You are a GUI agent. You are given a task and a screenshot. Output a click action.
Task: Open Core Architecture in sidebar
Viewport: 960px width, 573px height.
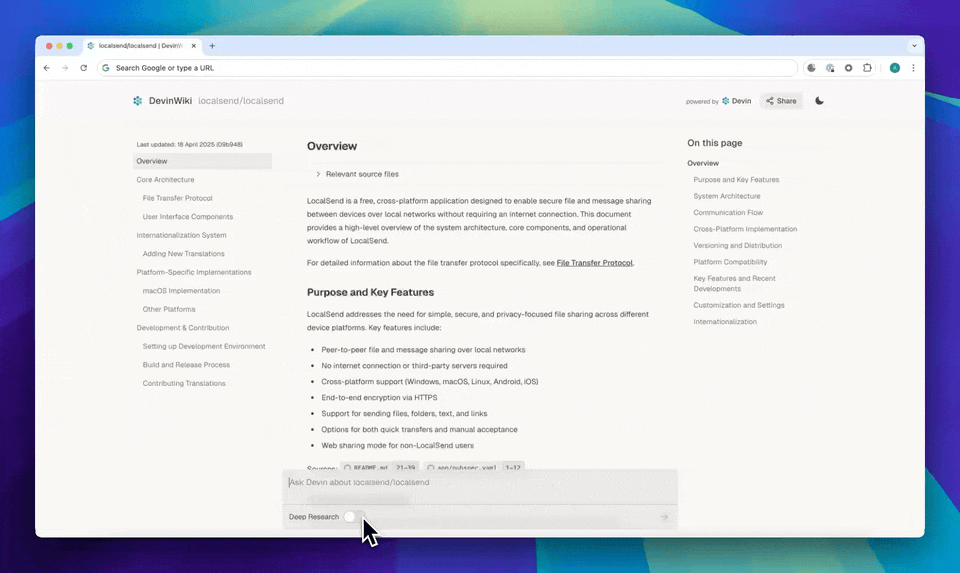pyautogui.click(x=165, y=179)
